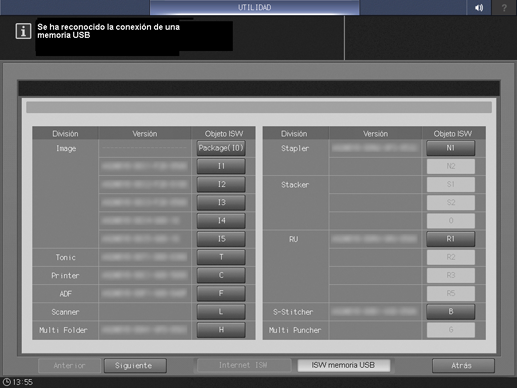The height and width of the screenshot is (388, 517).
Task: Click the Tonic division label
Action: 65,257
